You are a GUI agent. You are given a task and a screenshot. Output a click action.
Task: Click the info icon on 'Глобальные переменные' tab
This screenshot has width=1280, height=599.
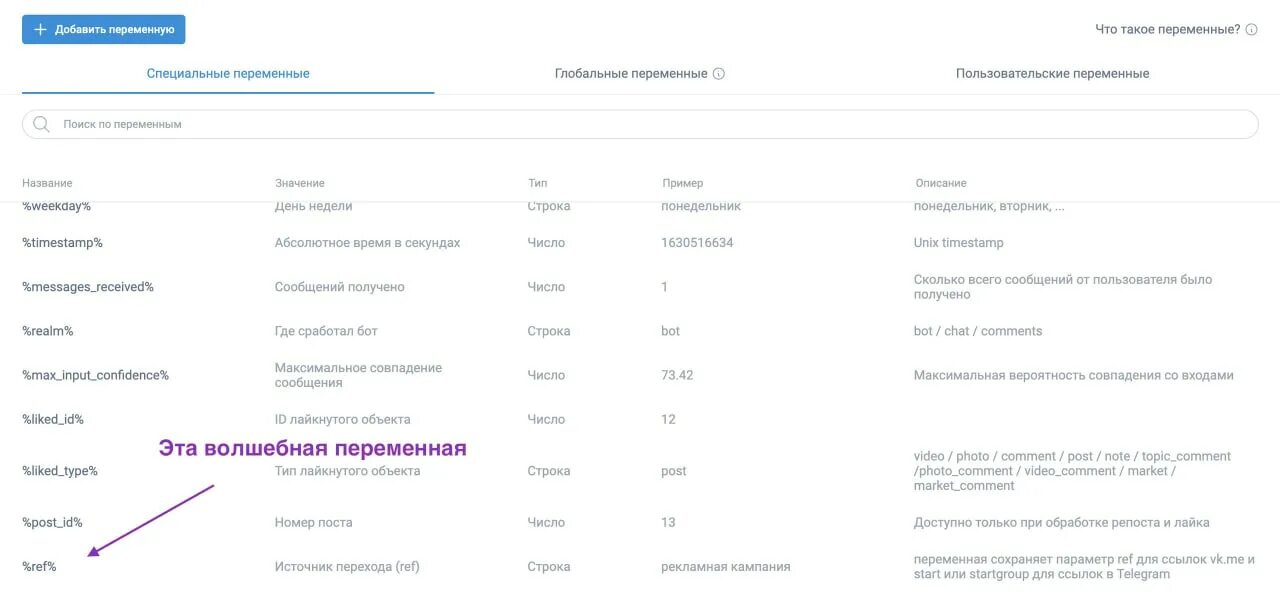720,72
